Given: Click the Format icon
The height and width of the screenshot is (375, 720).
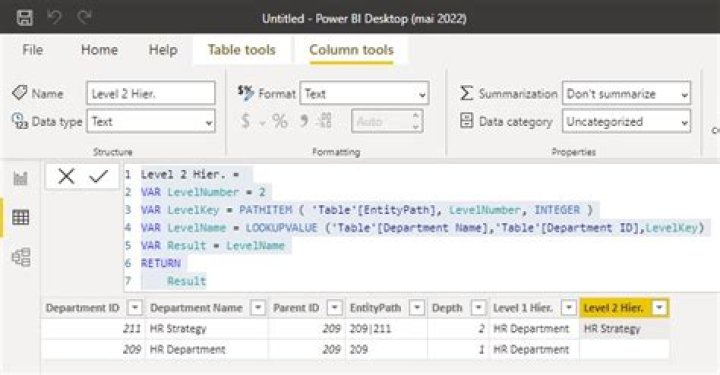Looking at the screenshot, I should click(246, 93).
